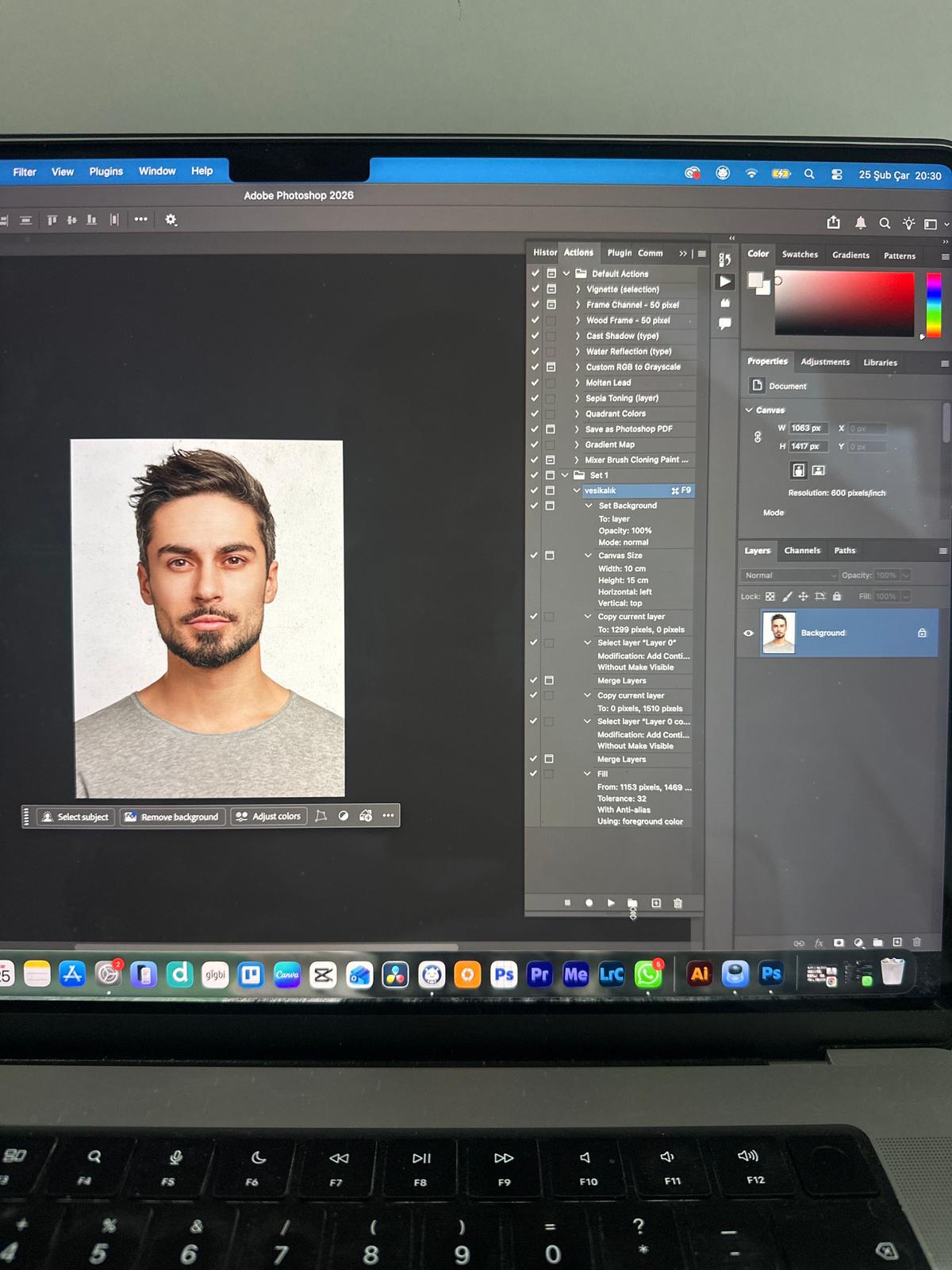Expand the Sepia Toning (layer) action

pyautogui.click(x=577, y=398)
